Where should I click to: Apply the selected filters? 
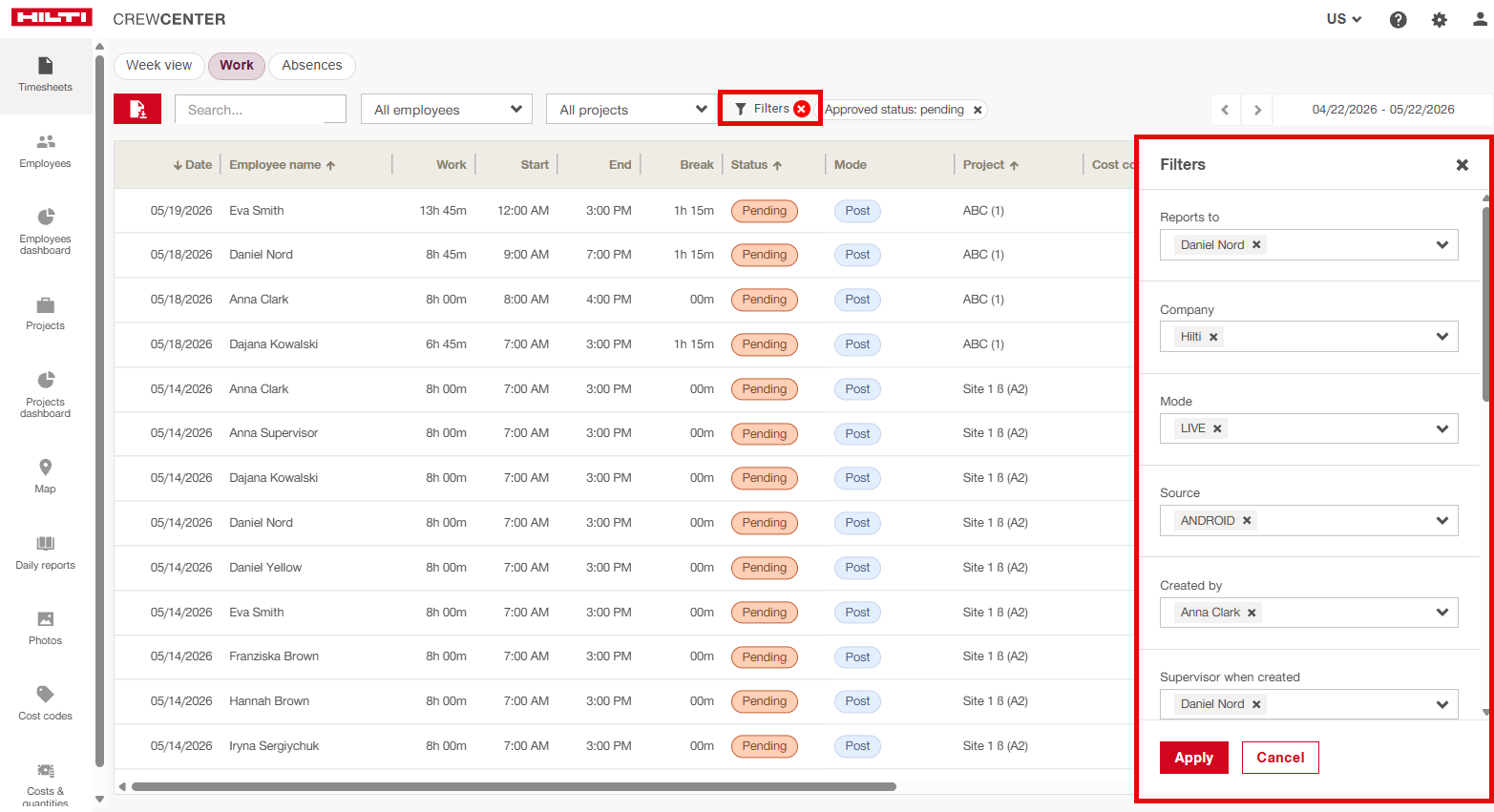coord(1194,758)
